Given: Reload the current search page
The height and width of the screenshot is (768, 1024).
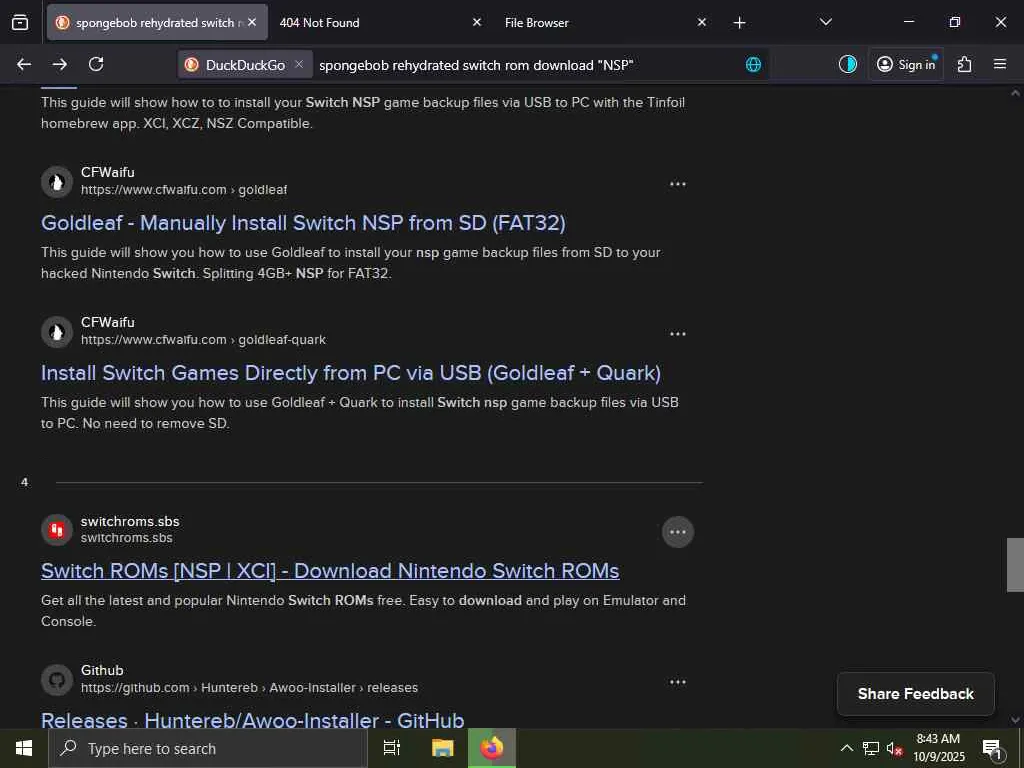Looking at the screenshot, I should tap(96, 64).
